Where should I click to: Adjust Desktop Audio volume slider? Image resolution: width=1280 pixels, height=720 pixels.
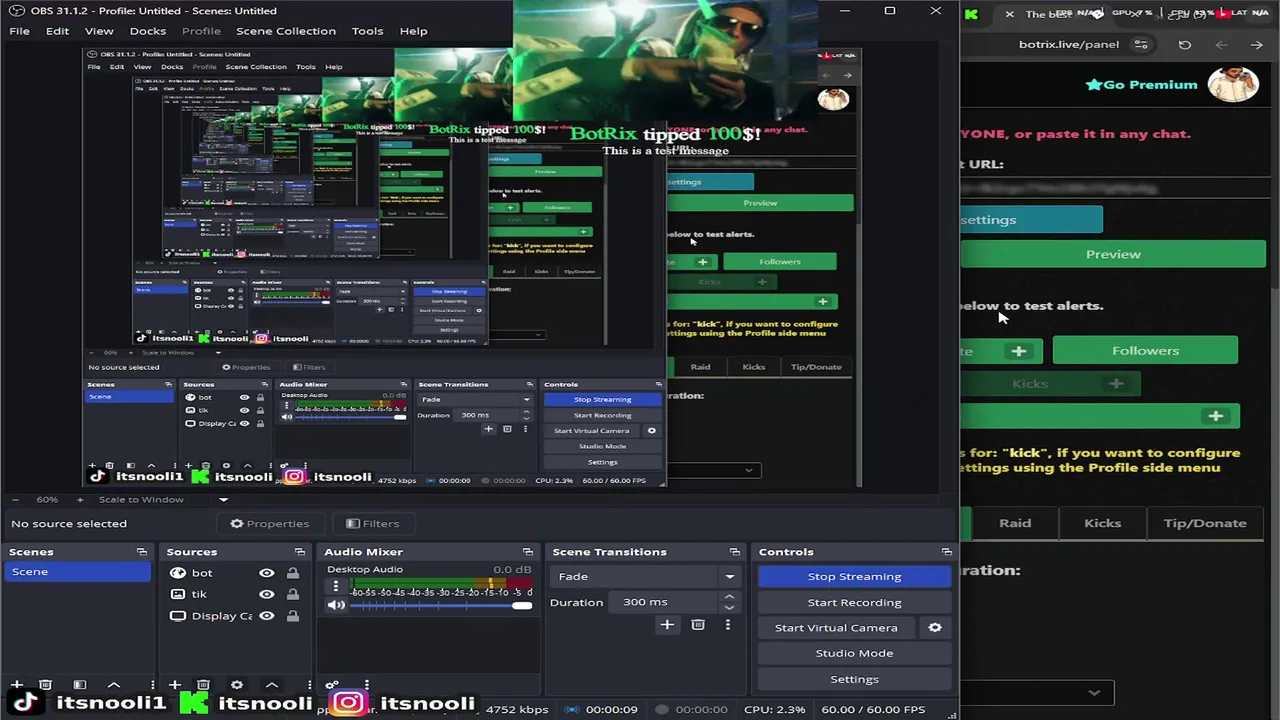[441, 606]
